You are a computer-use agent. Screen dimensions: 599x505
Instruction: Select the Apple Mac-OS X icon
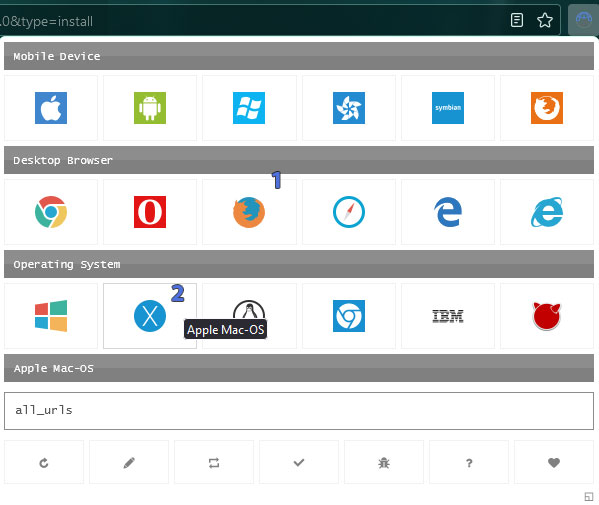click(x=150, y=316)
